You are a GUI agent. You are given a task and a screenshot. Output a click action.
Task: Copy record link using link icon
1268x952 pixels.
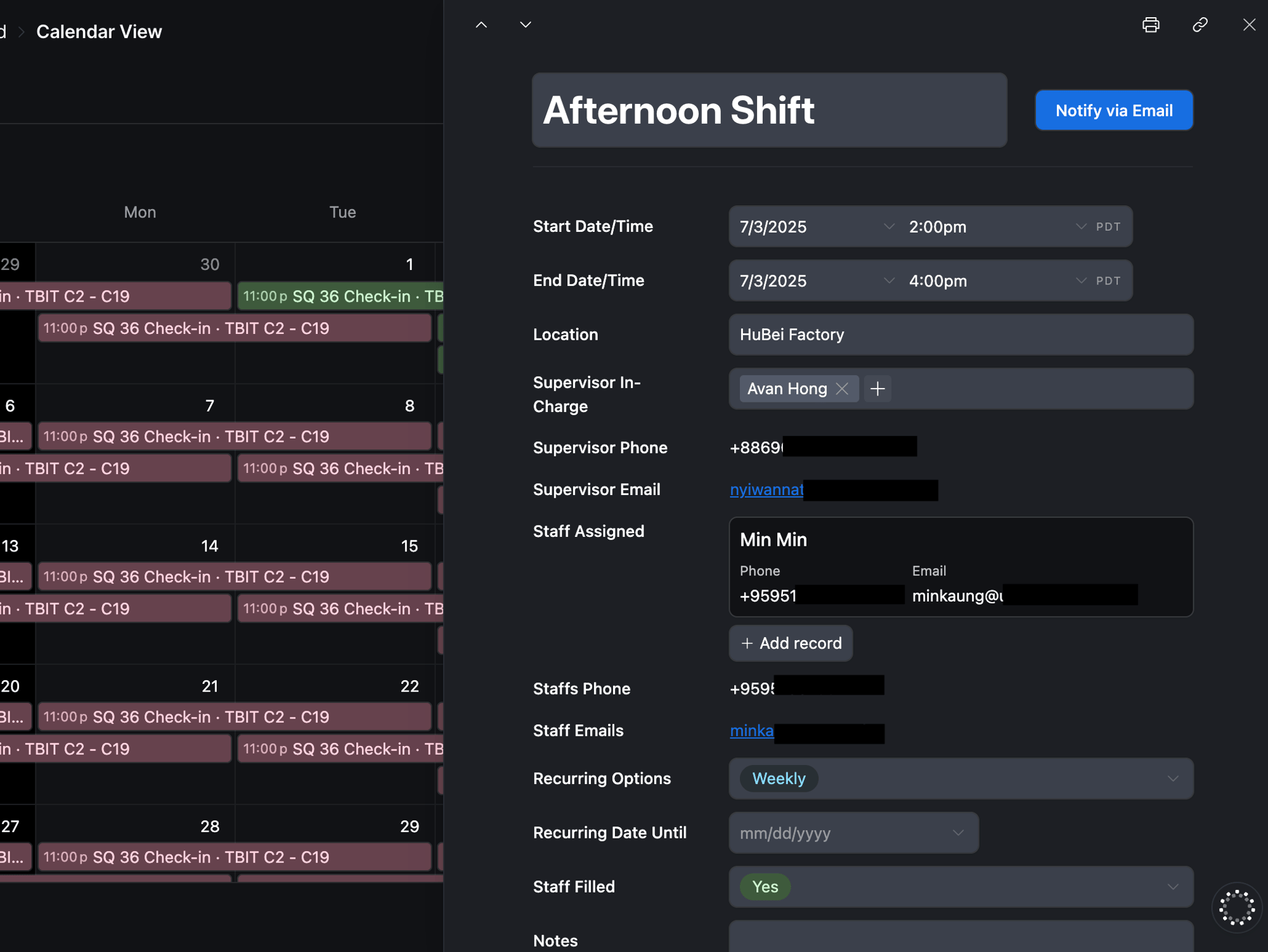[1200, 25]
